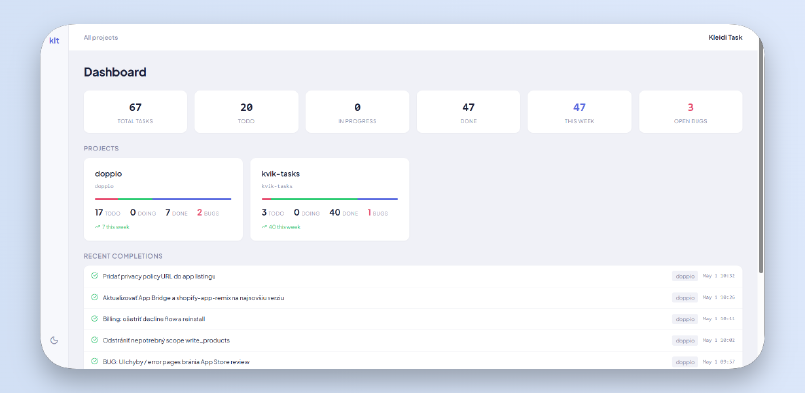This screenshot has height=393, width=805.
Task: Select the Done stat card showing 47
Action: [468, 112]
